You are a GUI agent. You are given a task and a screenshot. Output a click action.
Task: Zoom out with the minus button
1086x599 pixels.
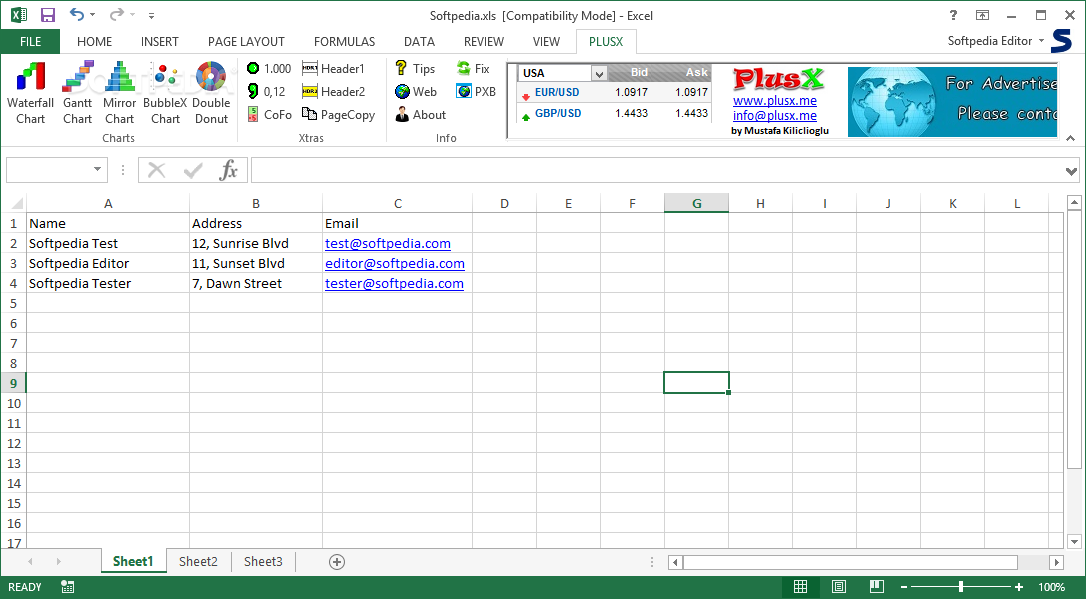[x=904, y=587]
